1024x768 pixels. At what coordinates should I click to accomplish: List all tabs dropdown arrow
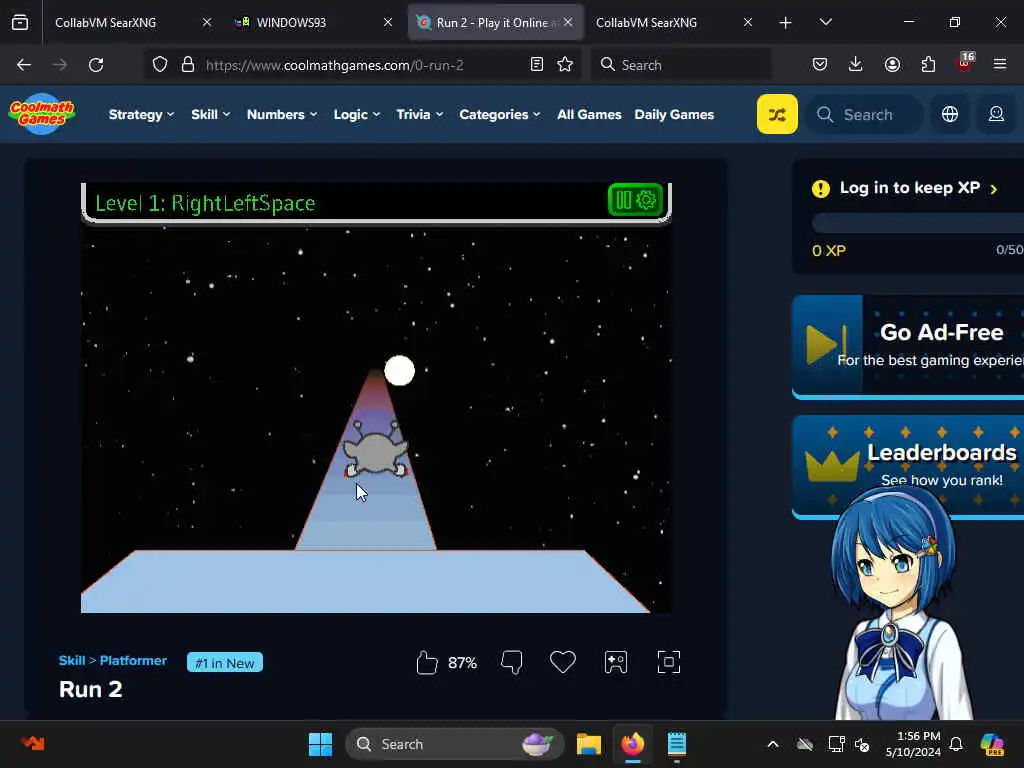click(x=825, y=22)
